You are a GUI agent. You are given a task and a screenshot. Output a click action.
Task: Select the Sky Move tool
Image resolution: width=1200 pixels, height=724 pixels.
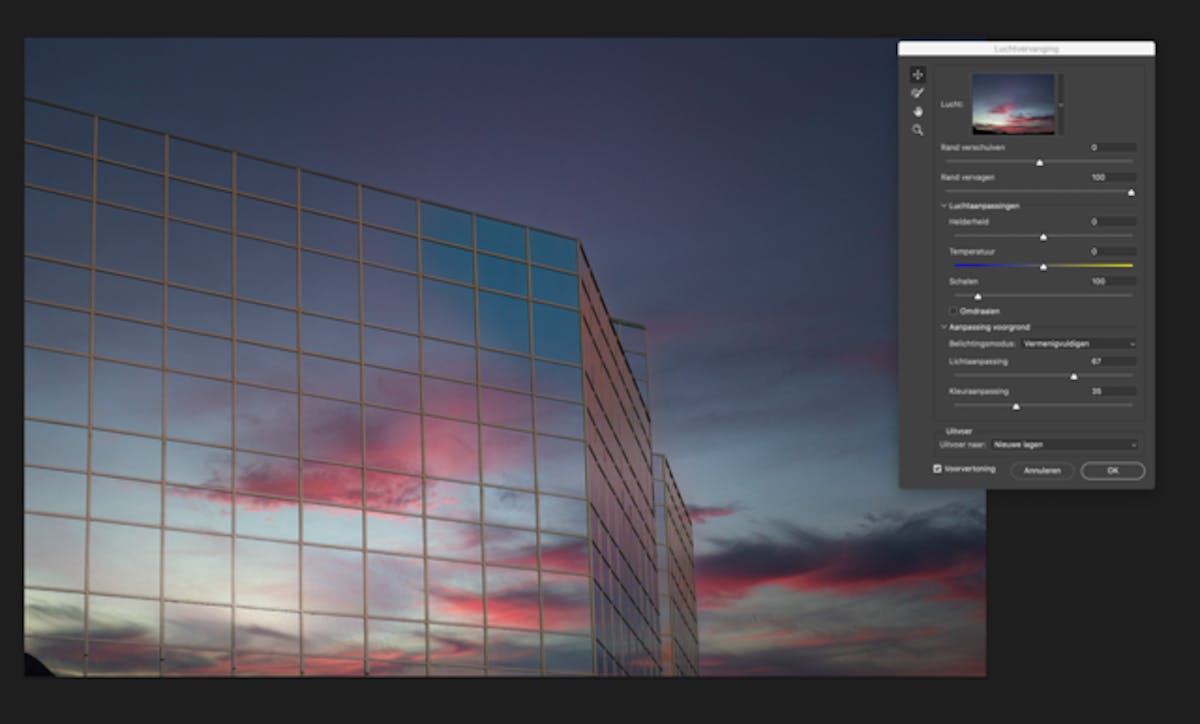coord(918,75)
